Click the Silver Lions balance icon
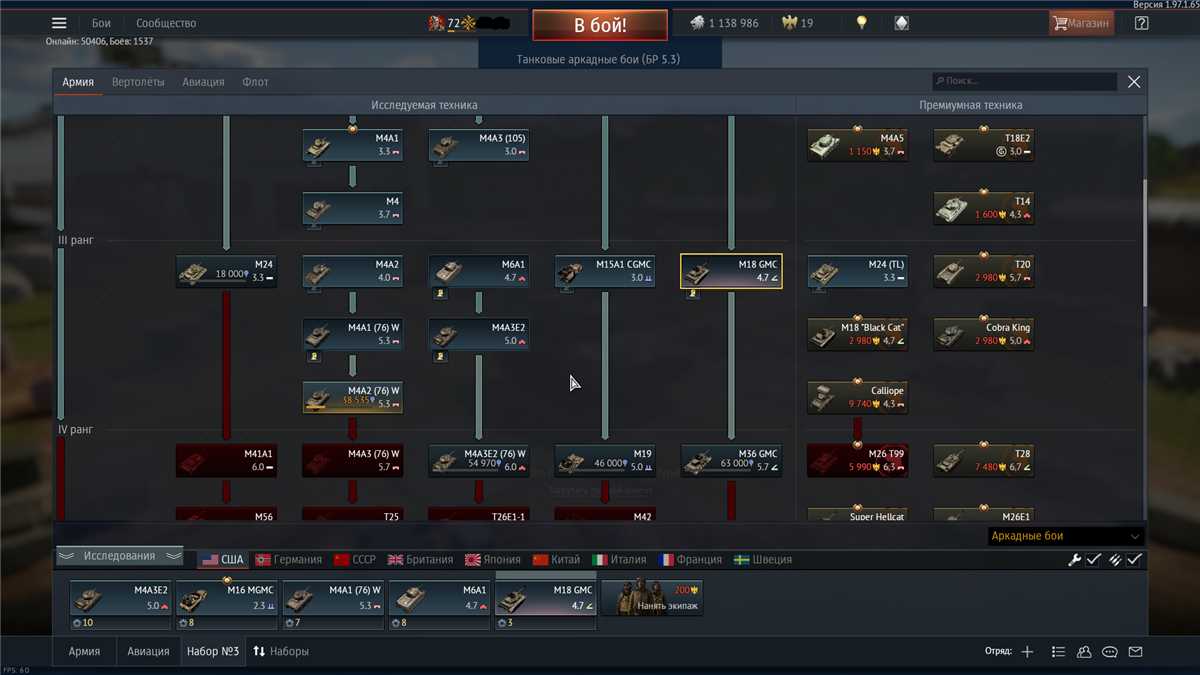 pos(697,23)
